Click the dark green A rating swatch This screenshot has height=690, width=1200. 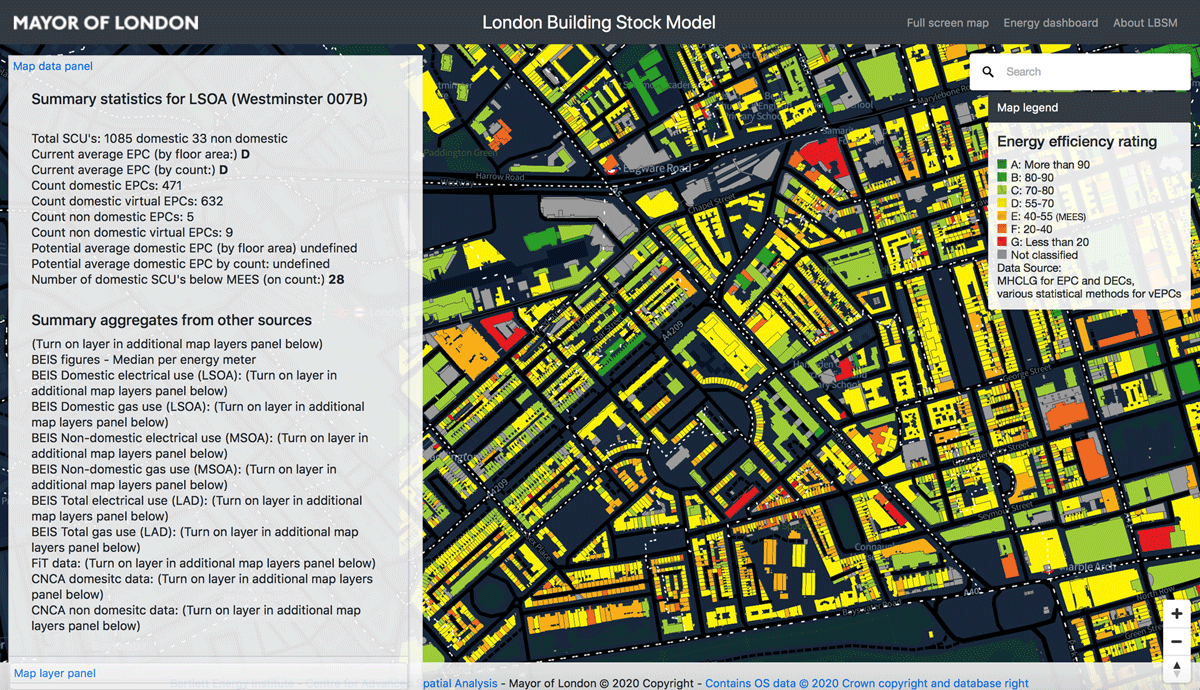(x=1002, y=164)
